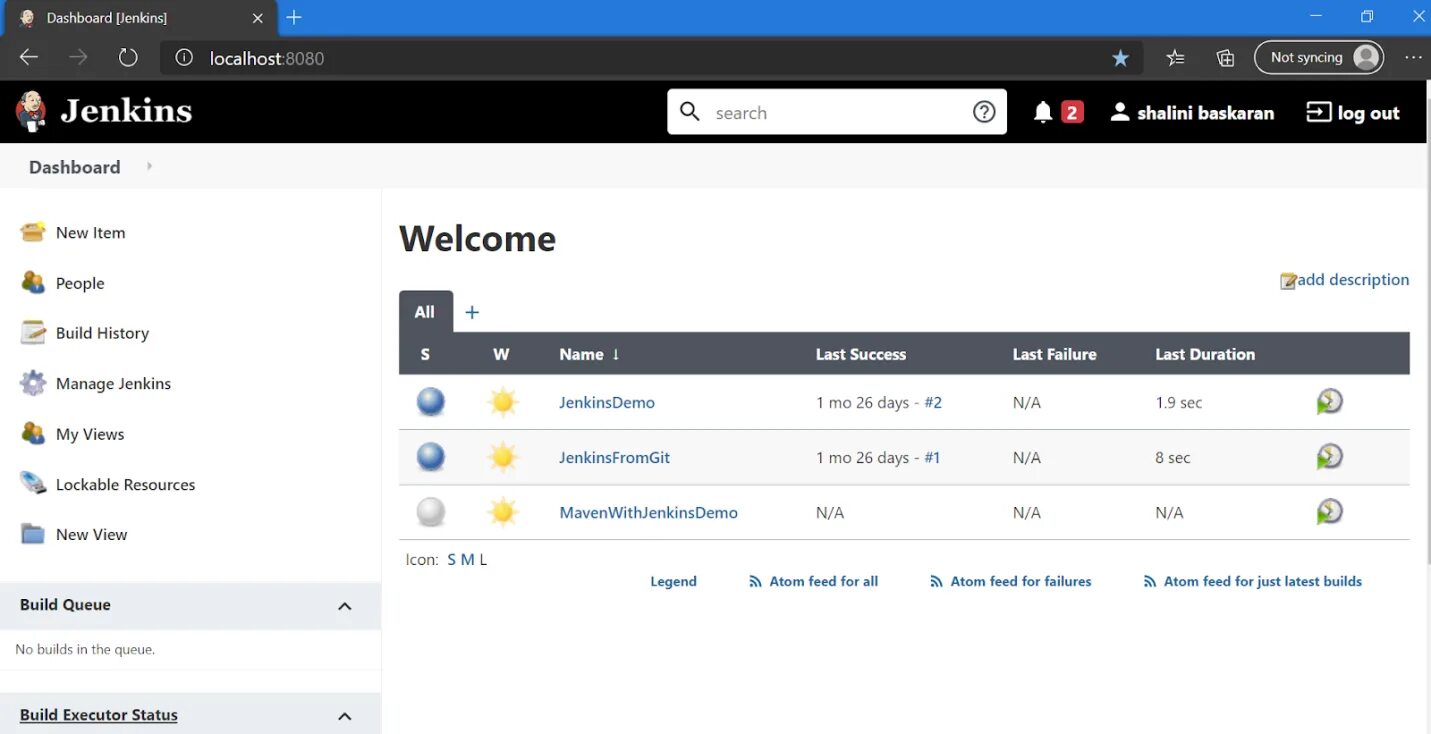Click the log out button

[1353, 112]
